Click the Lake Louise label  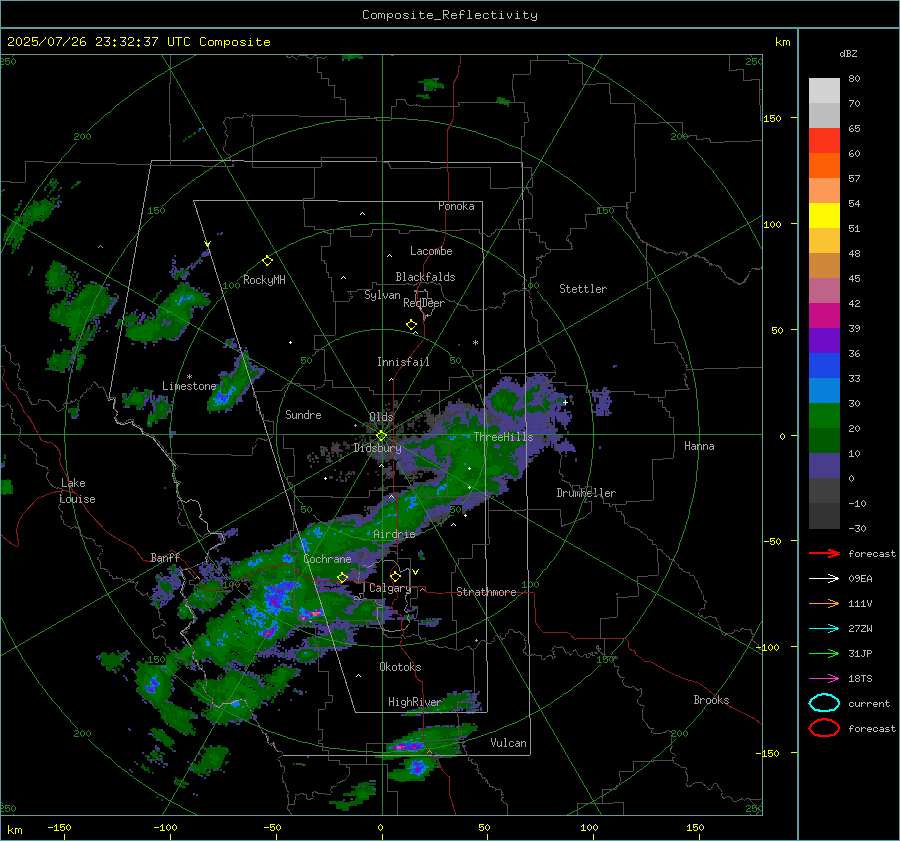coord(77,491)
